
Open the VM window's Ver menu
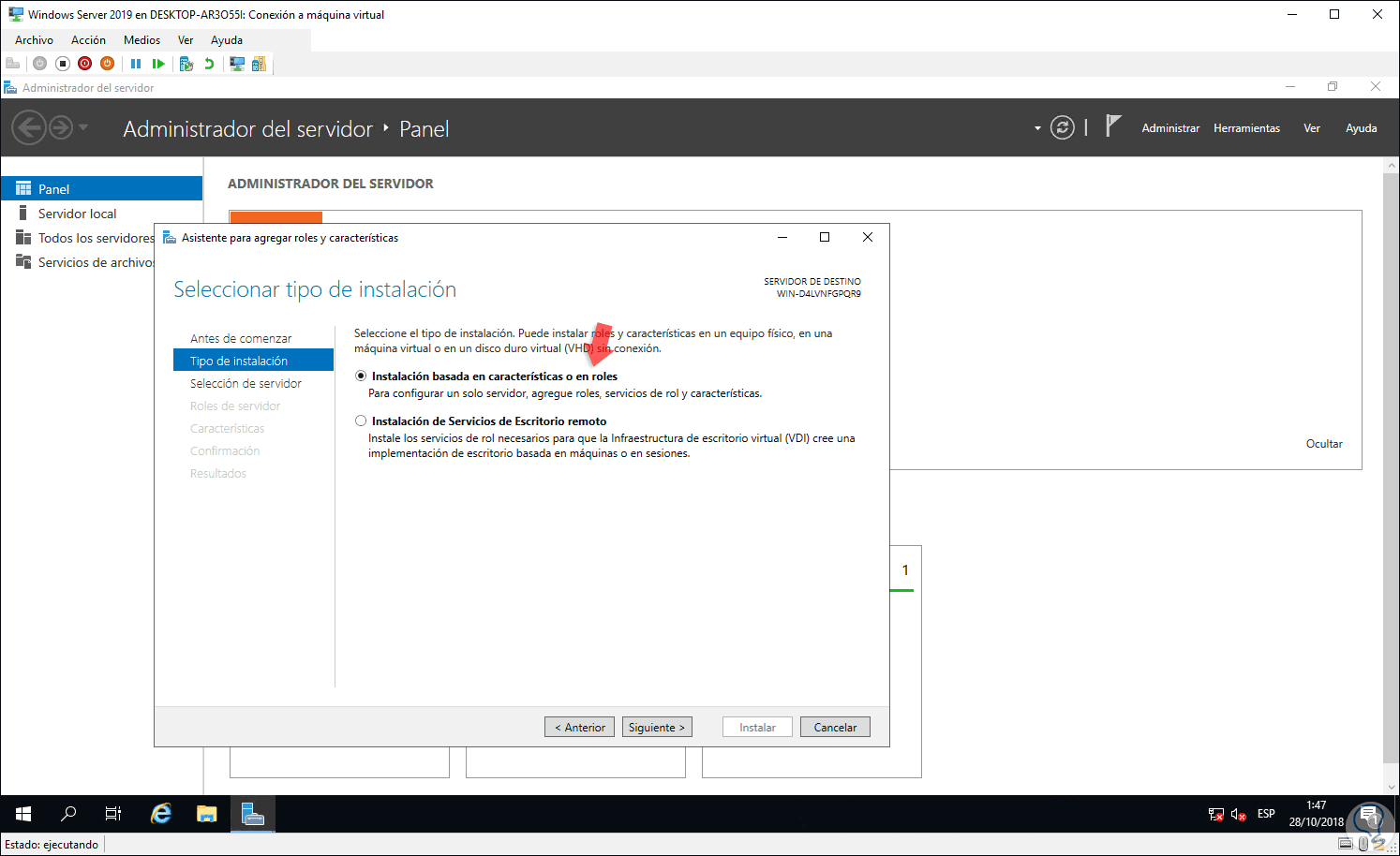[186, 40]
